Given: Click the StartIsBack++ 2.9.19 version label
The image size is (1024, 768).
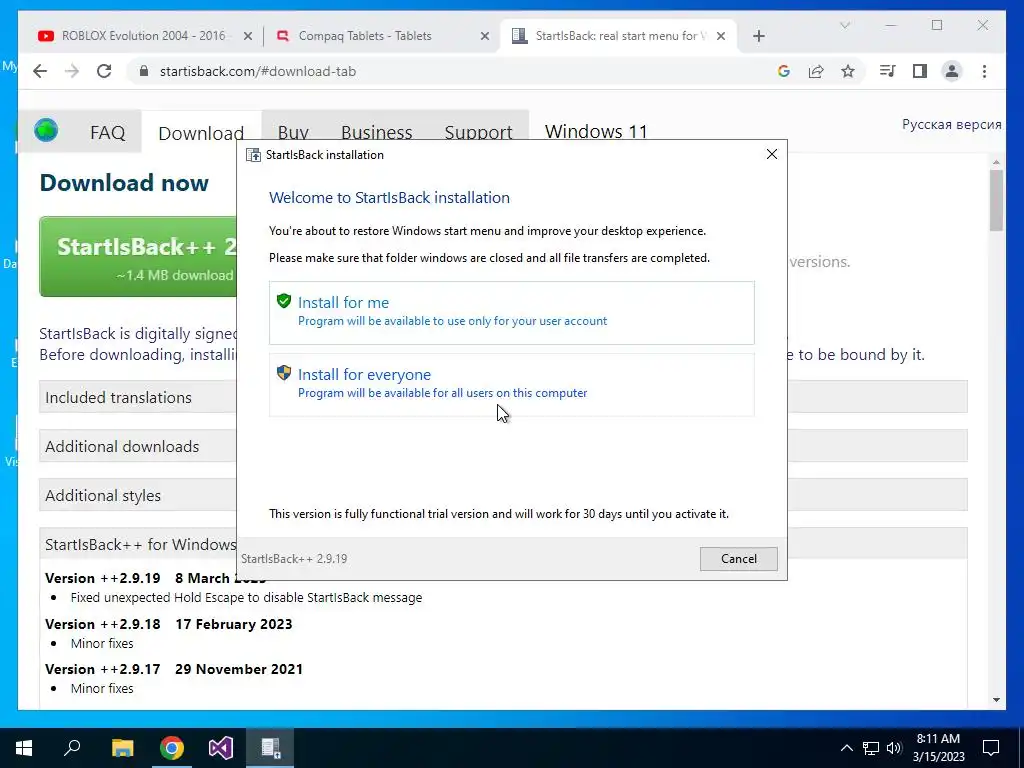Looking at the screenshot, I should [294, 558].
